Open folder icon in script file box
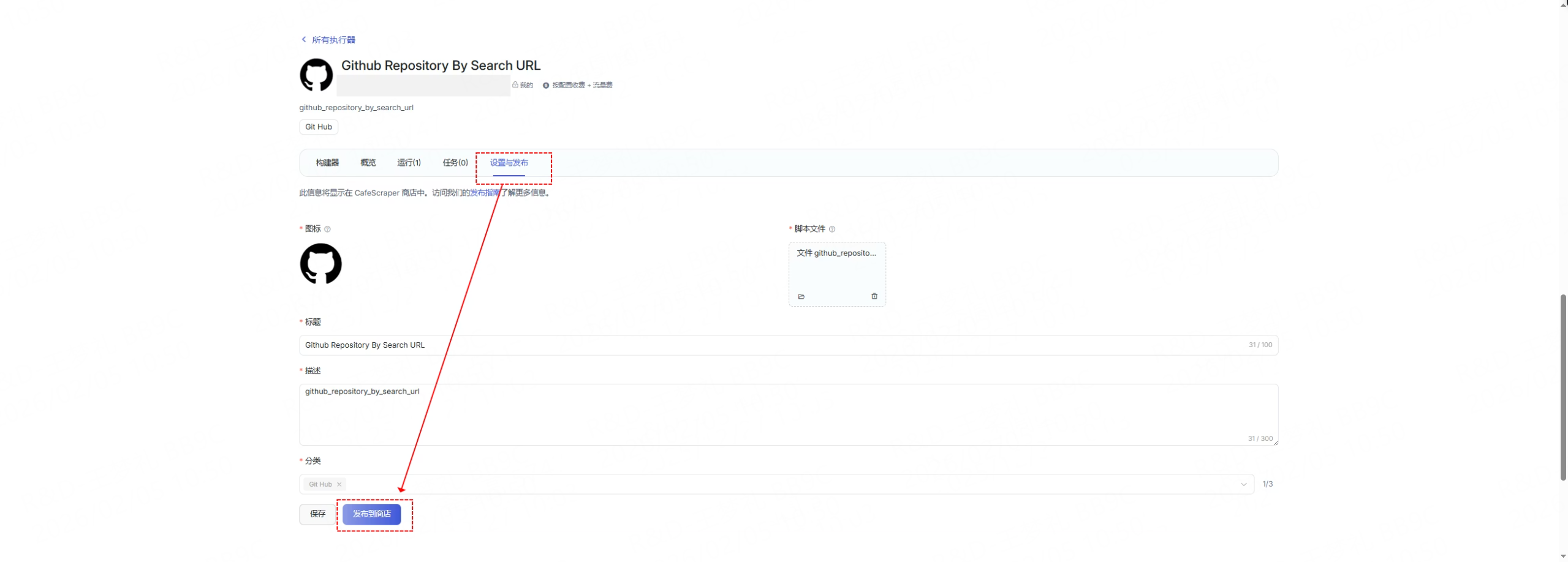The height and width of the screenshot is (562, 1568). click(x=801, y=297)
